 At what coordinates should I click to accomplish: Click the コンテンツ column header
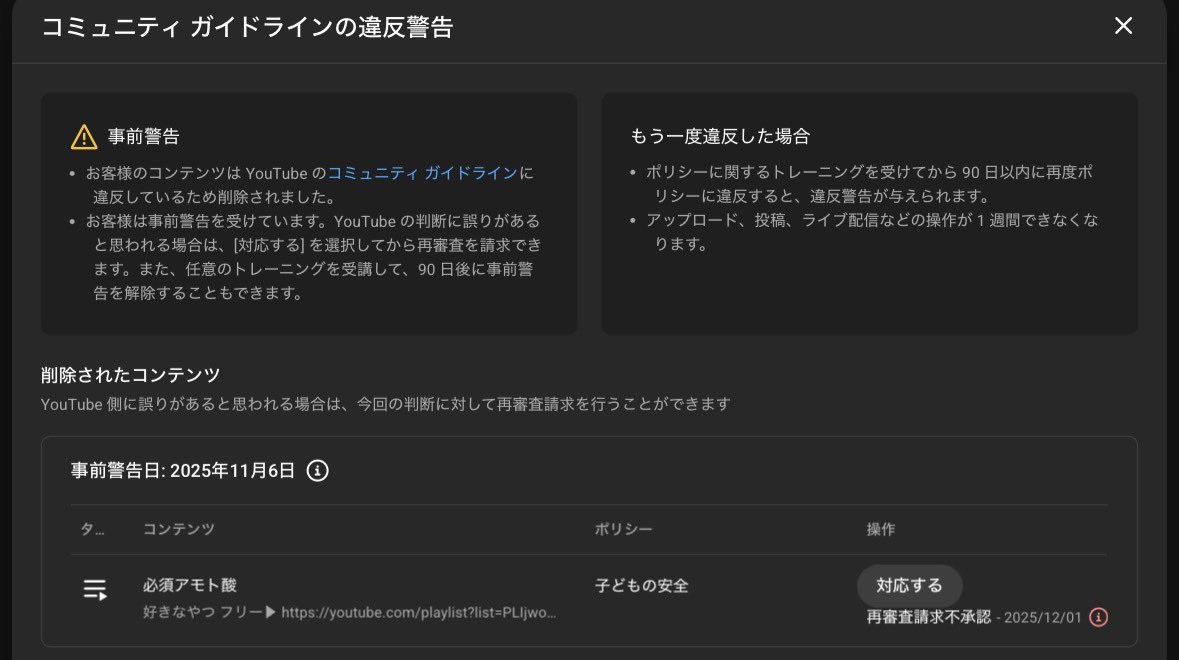click(178, 529)
